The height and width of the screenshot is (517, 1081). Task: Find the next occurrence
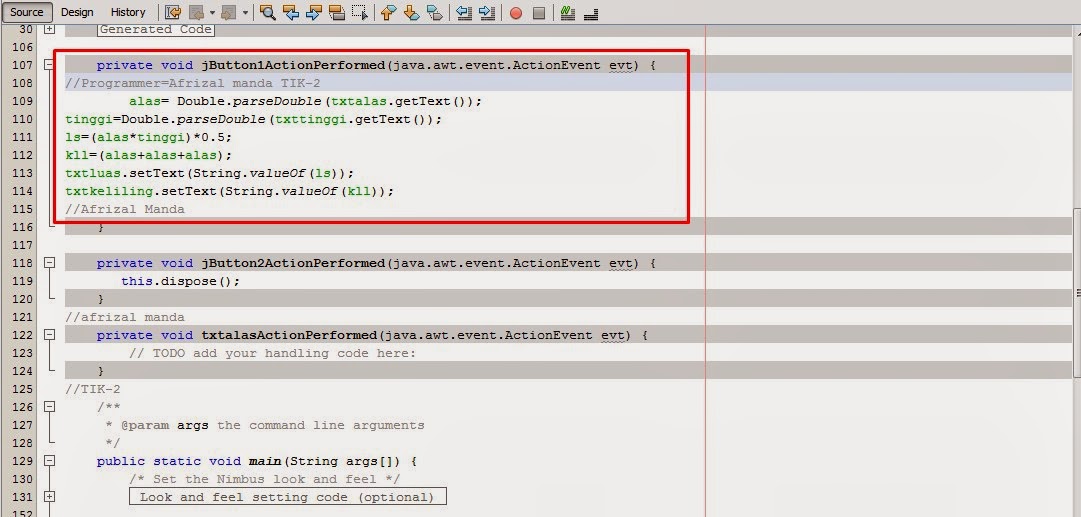313,12
